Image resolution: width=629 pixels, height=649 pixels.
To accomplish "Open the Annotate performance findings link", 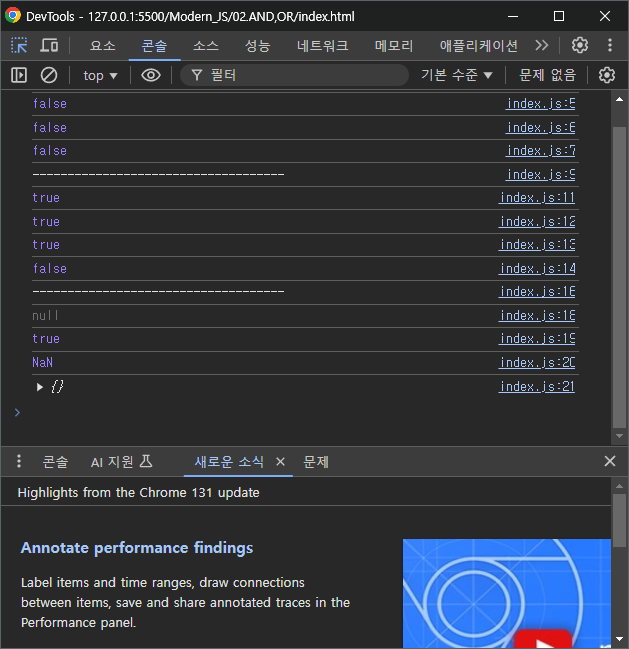I will [137, 548].
